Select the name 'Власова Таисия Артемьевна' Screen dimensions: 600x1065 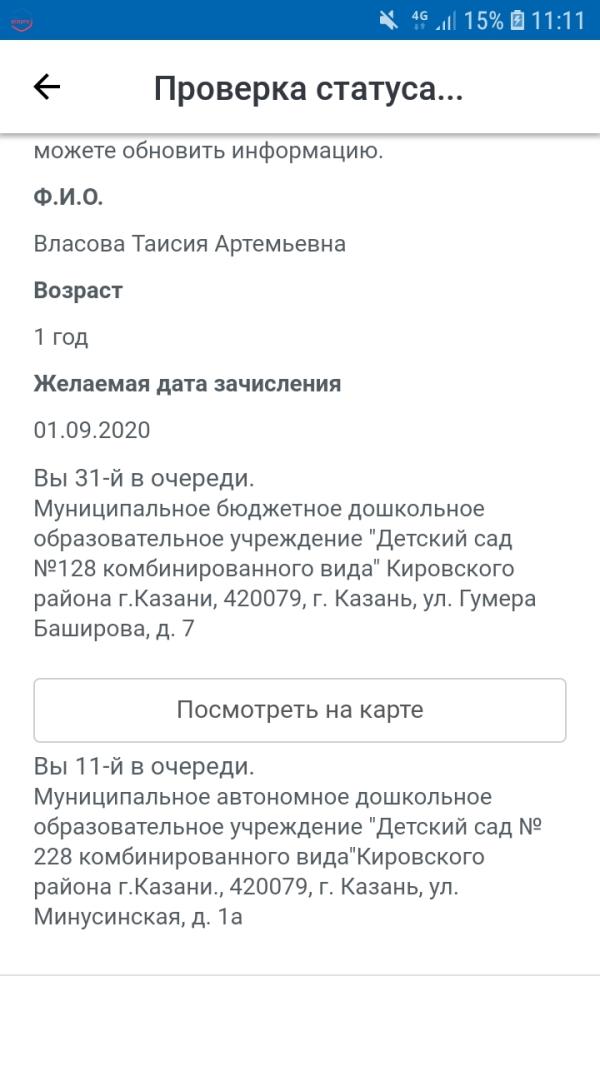190,244
